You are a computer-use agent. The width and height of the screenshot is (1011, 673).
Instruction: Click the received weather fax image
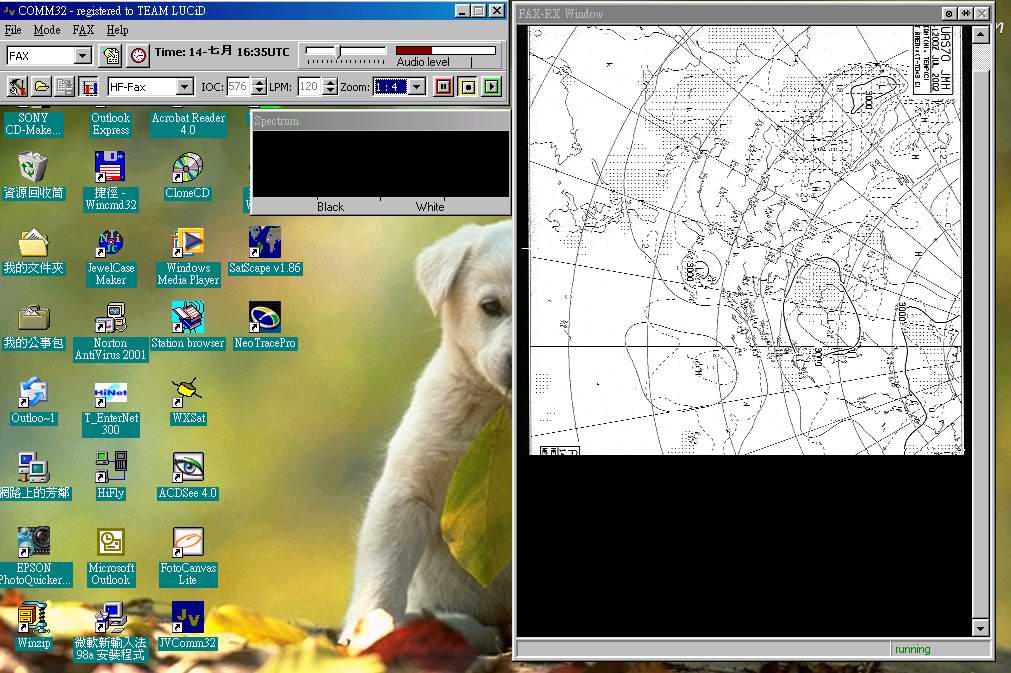coord(746,240)
